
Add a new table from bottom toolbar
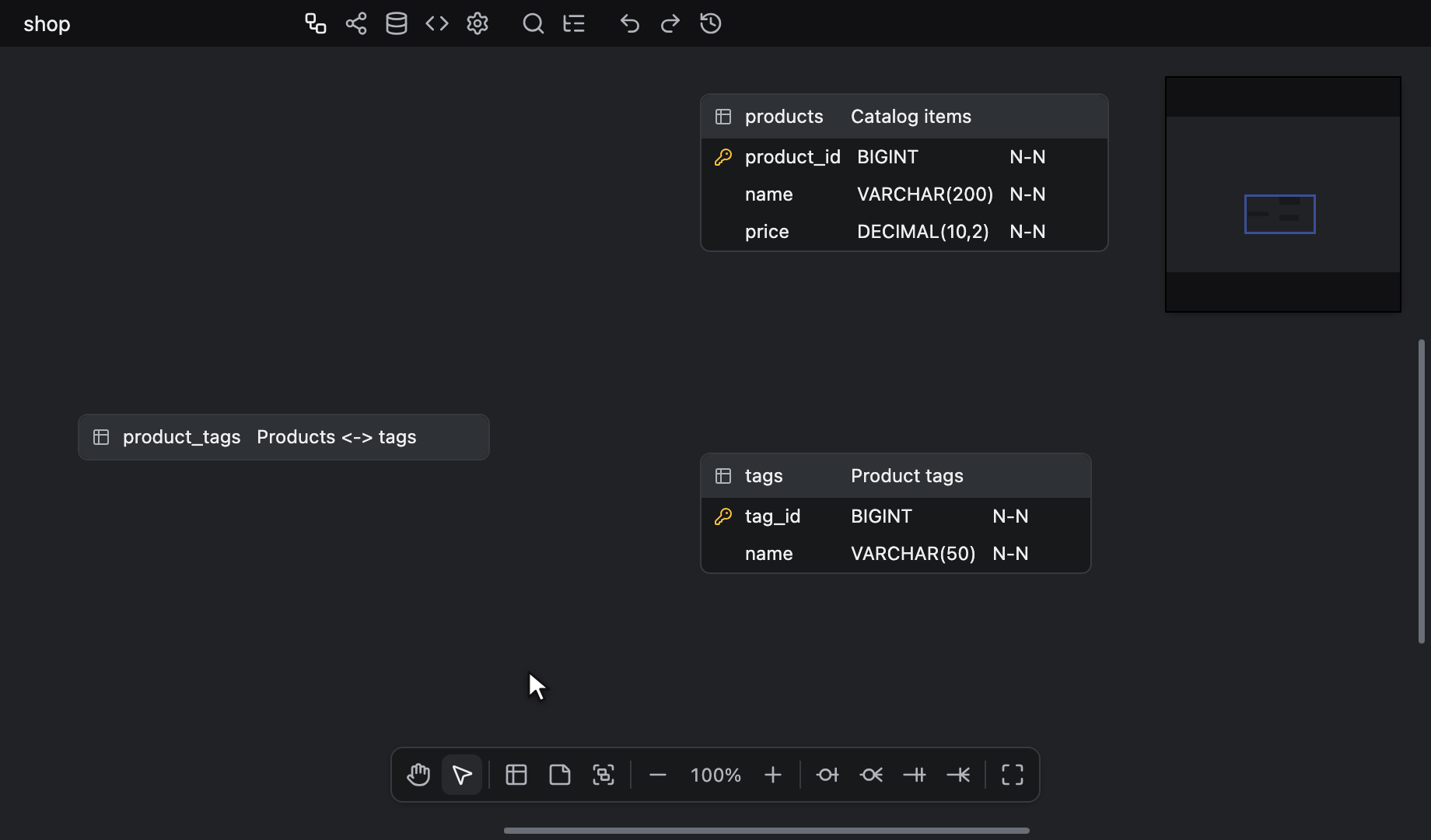[516, 775]
